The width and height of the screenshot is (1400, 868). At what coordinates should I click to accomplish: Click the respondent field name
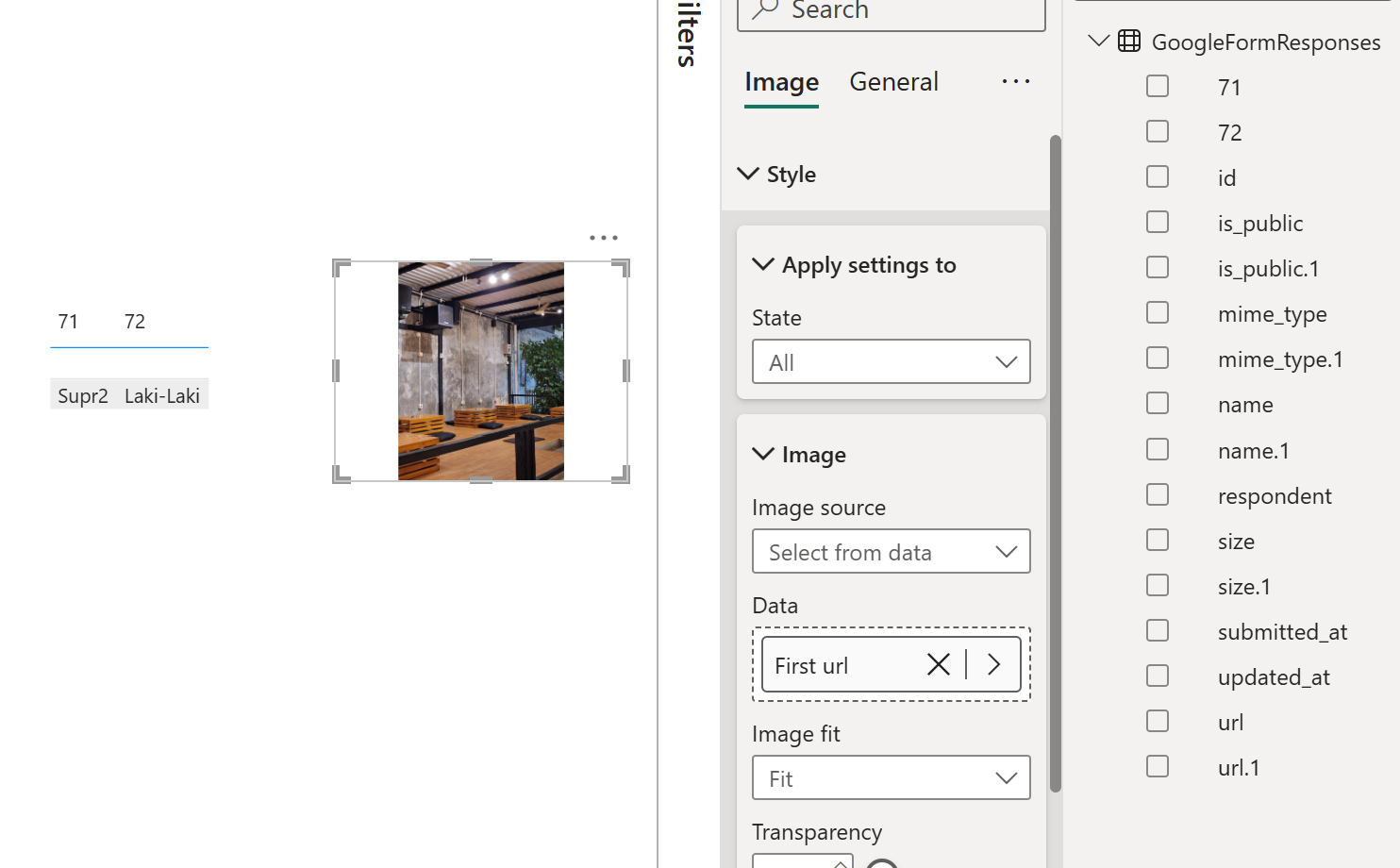click(x=1275, y=495)
